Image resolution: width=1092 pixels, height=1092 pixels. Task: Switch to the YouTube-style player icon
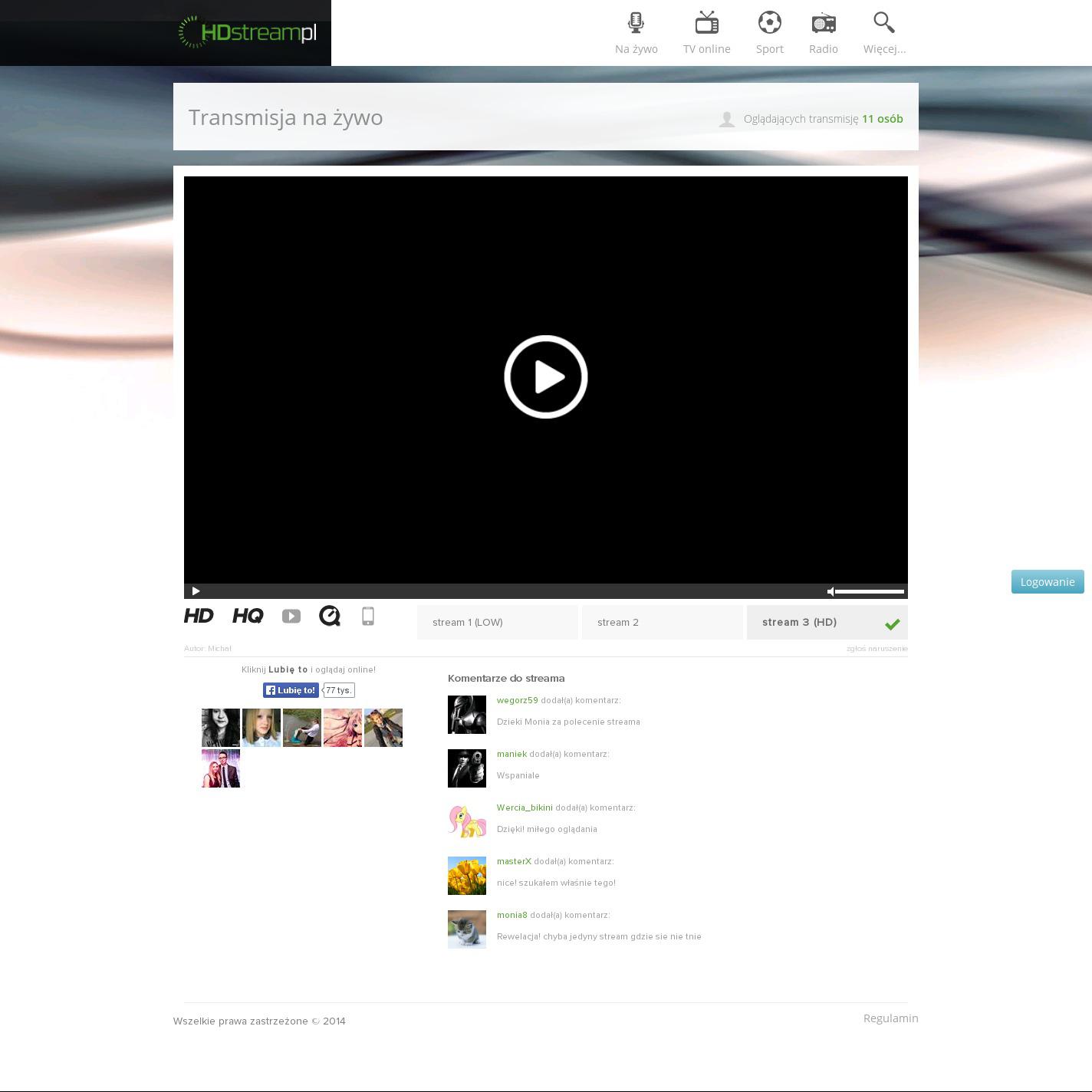pyautogui.click(x=291, y=616)
